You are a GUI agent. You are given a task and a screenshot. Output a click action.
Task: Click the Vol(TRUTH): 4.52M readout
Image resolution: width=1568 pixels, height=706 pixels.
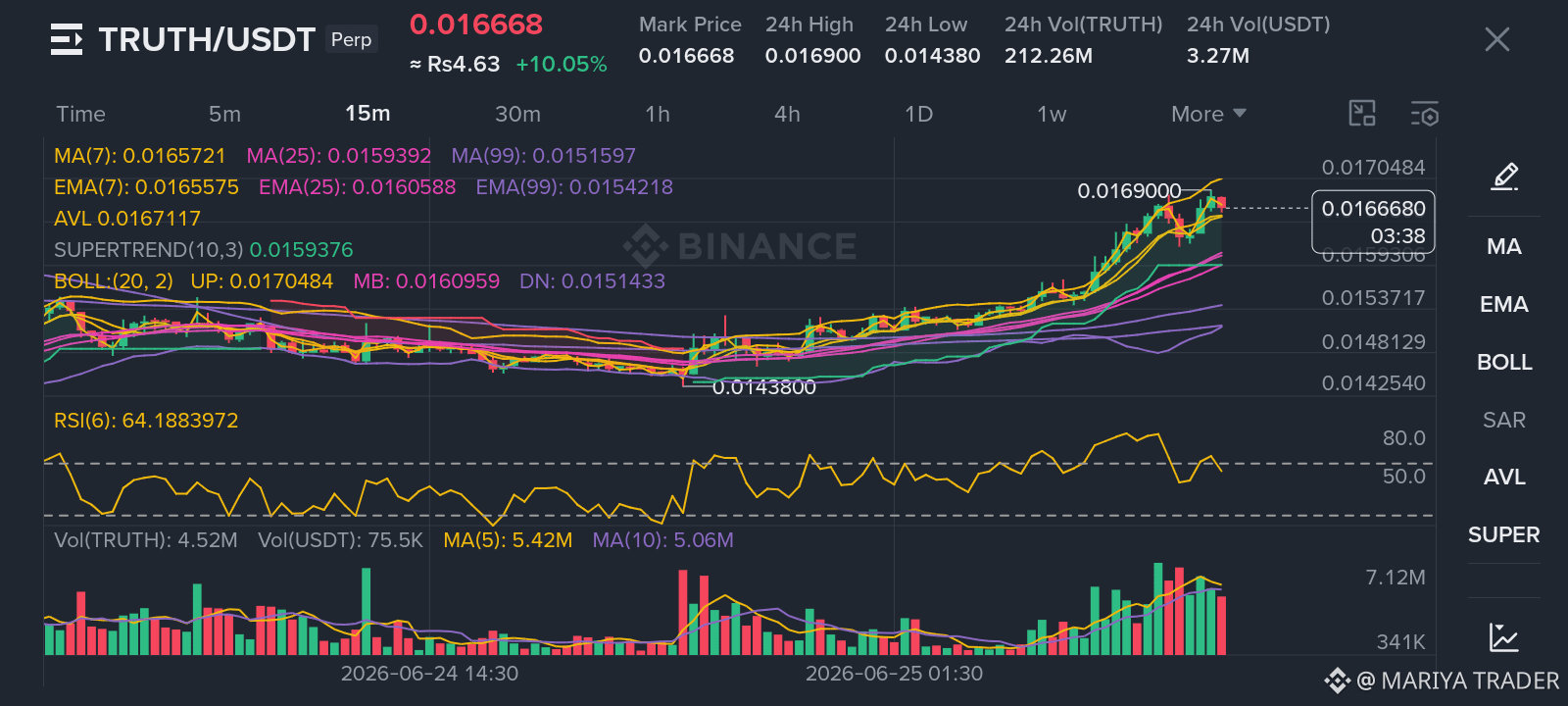[x=146, y=540]
